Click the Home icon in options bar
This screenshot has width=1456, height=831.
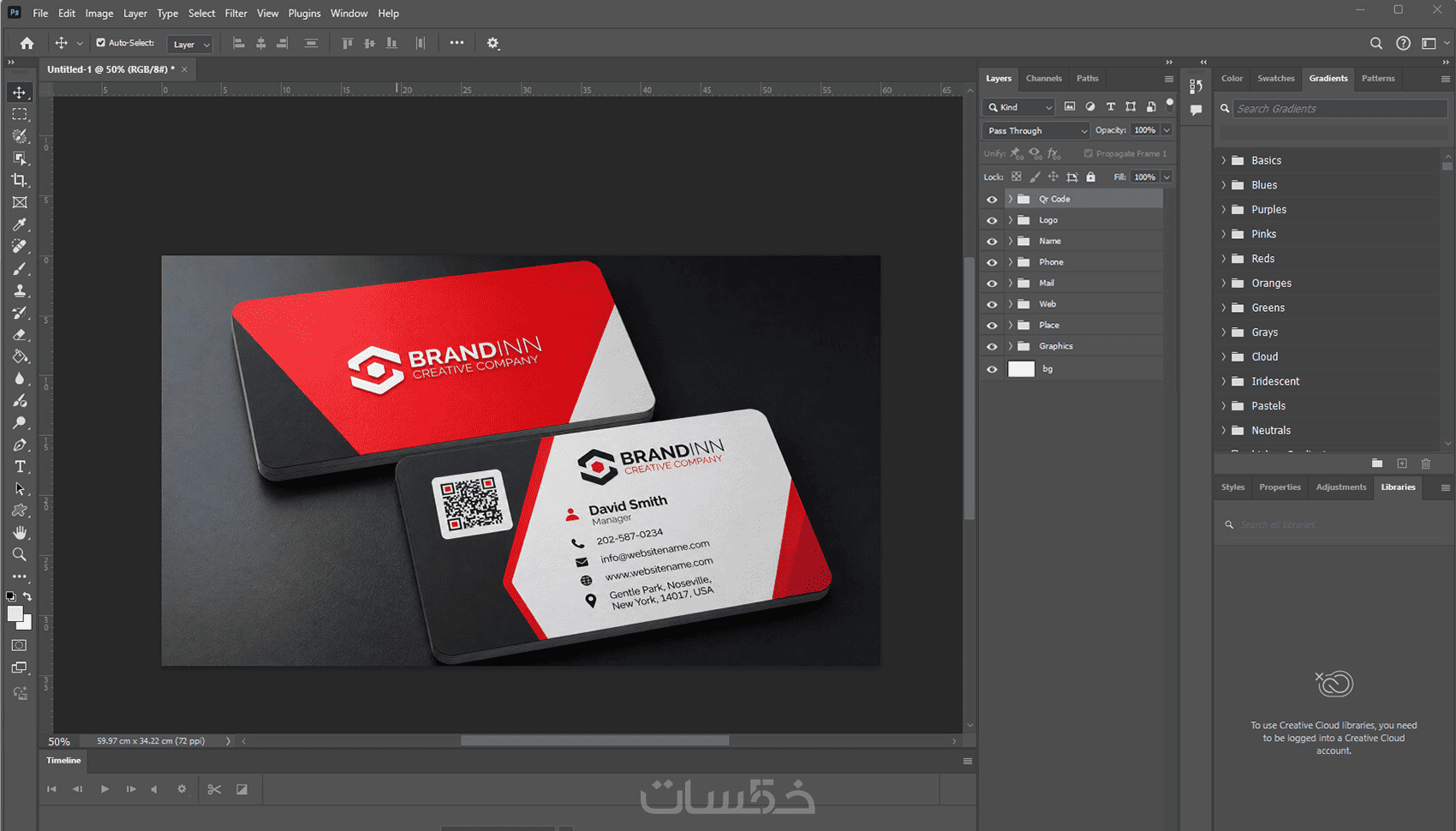[x=27, y=43]
